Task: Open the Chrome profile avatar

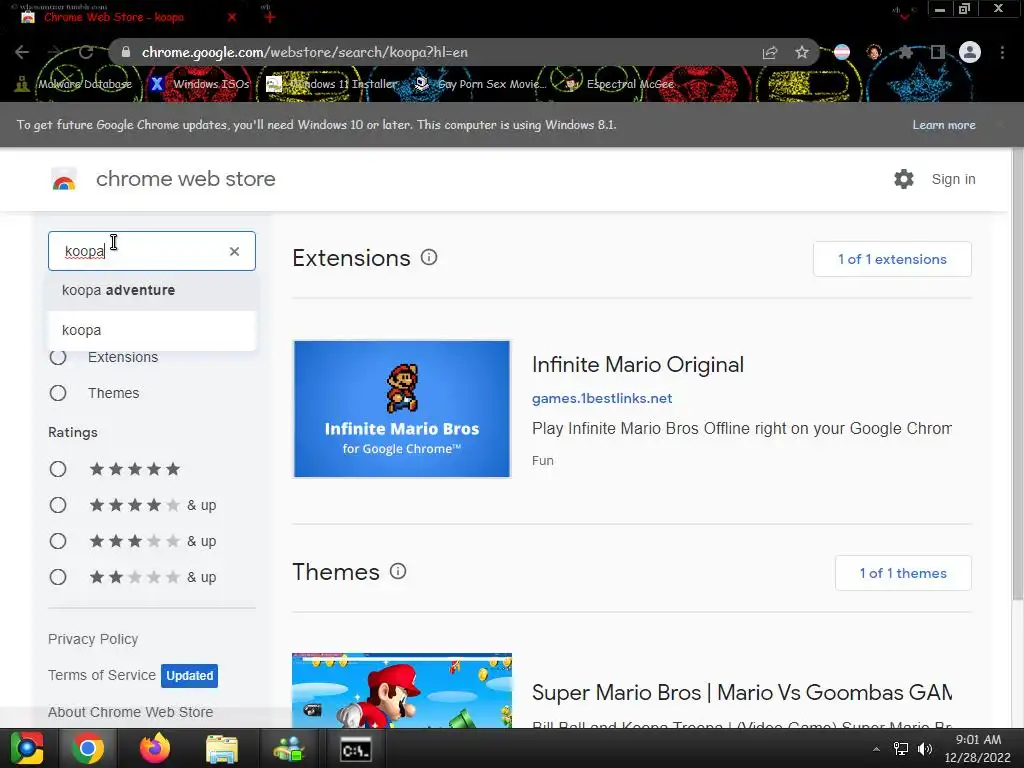Action: pyautogui.click(x=970, y=52)
